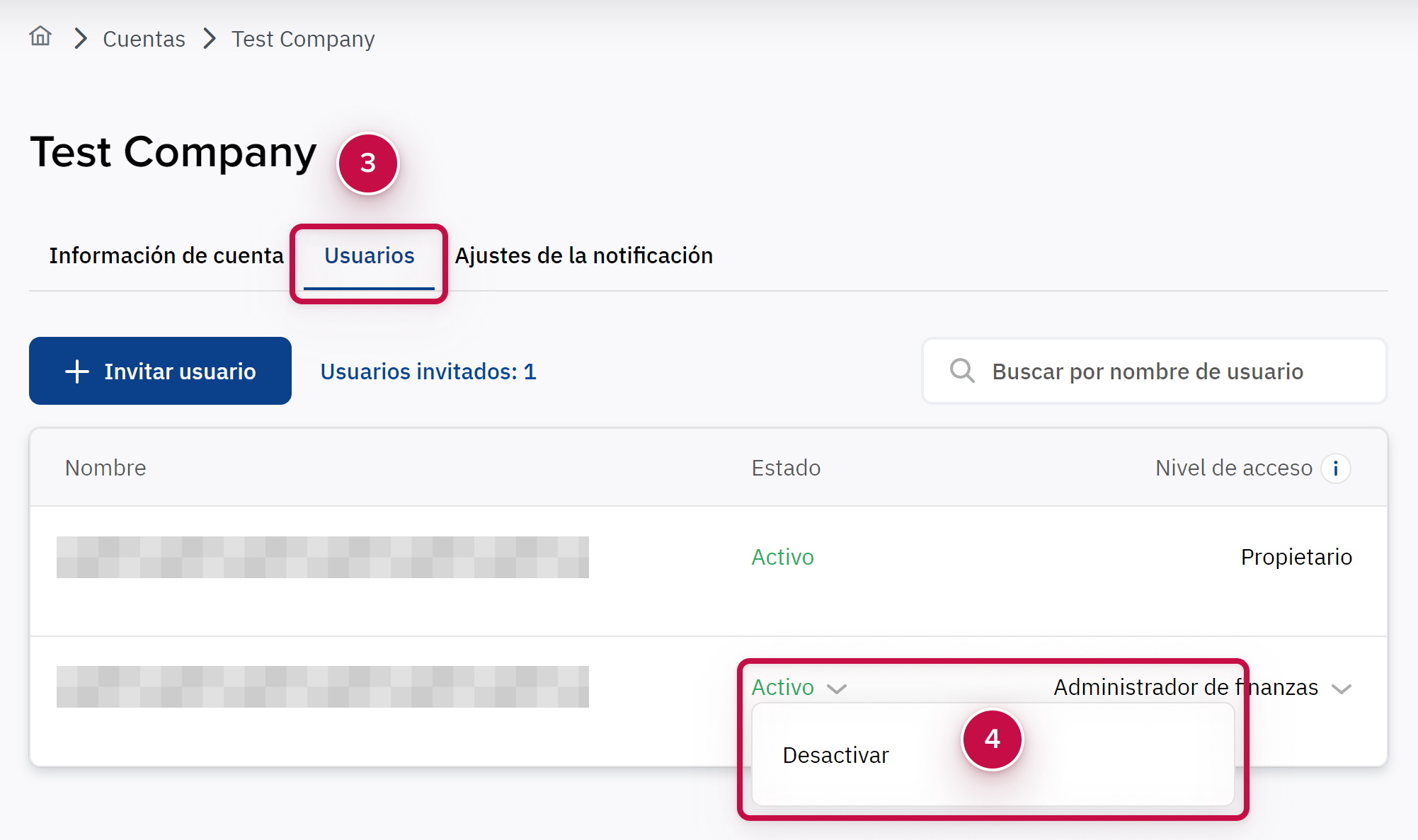Image resolution: width=1418 pixels, height=840 pixels.
Task: Go to Ajustes de la notificación tab
Action: [583, 255]
